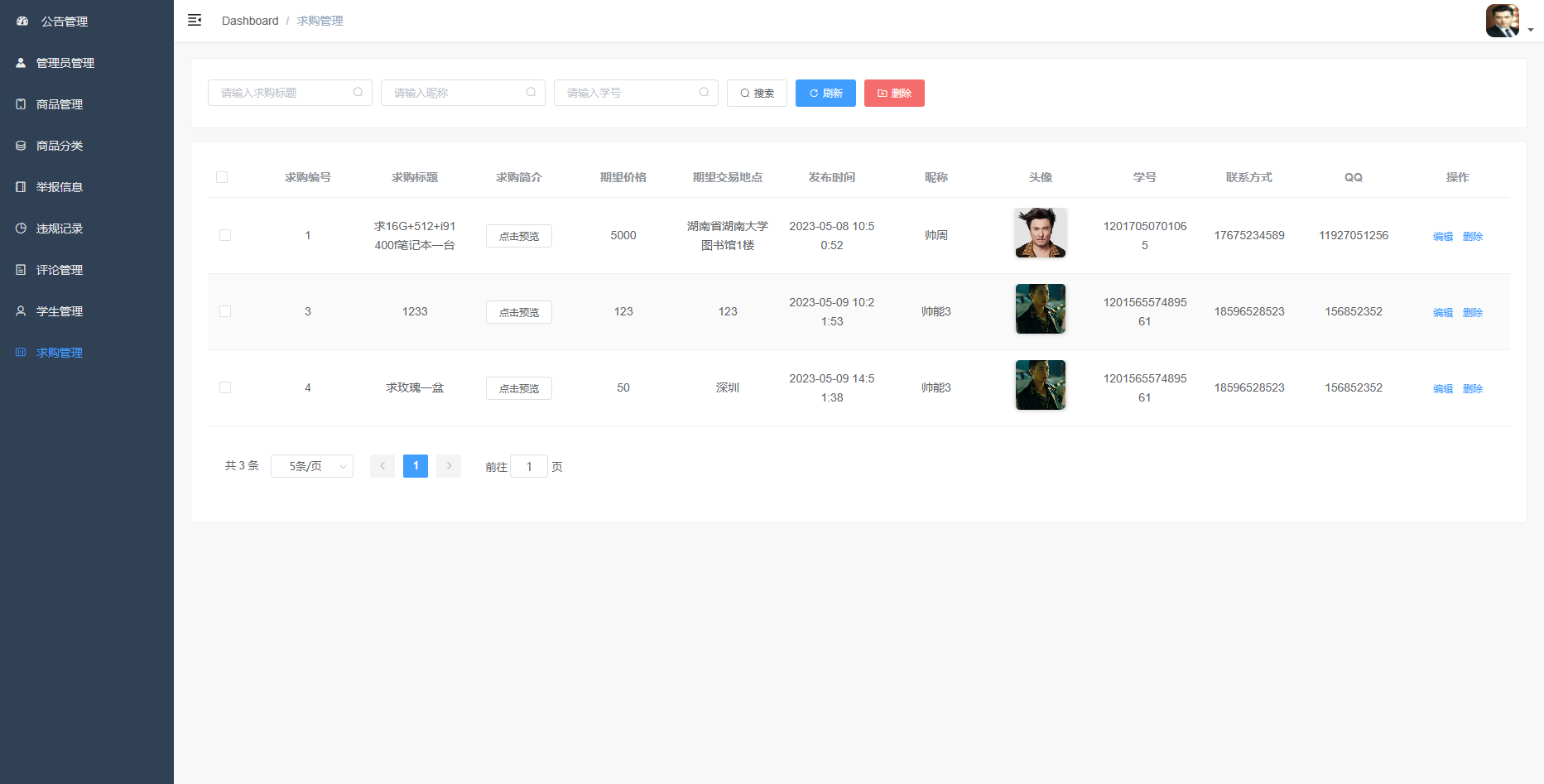Select the 商品分类 database icon

tap(20, 145)
